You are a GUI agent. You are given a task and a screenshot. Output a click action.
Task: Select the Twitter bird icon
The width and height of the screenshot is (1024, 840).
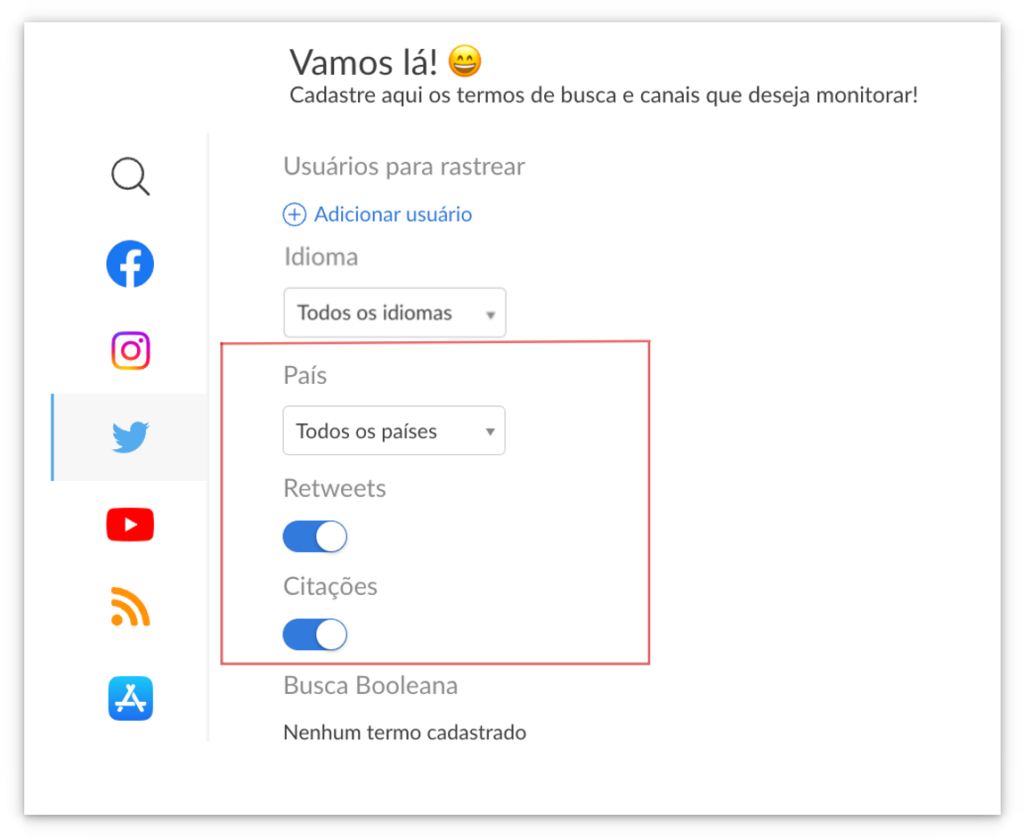tap(130, 437)
